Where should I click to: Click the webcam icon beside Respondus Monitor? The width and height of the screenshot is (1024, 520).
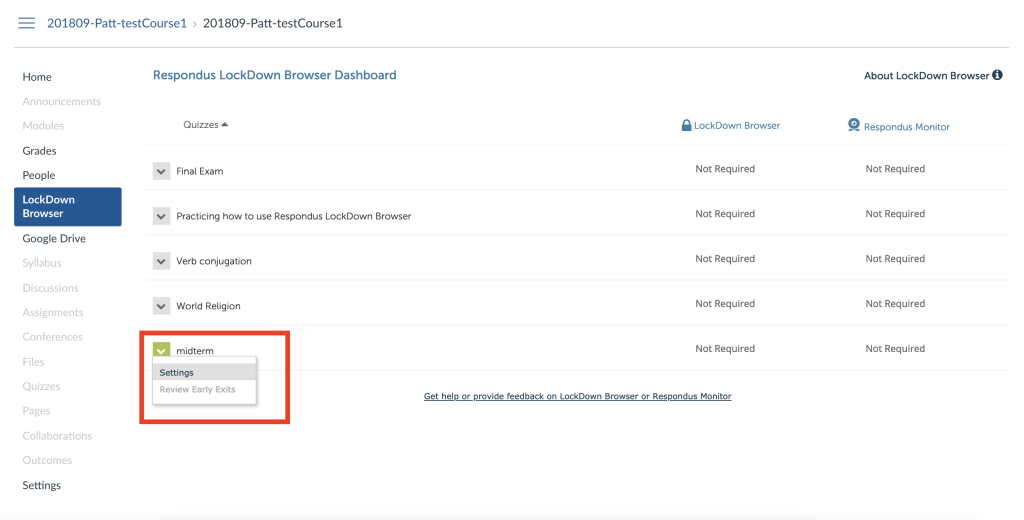(854, 125)
